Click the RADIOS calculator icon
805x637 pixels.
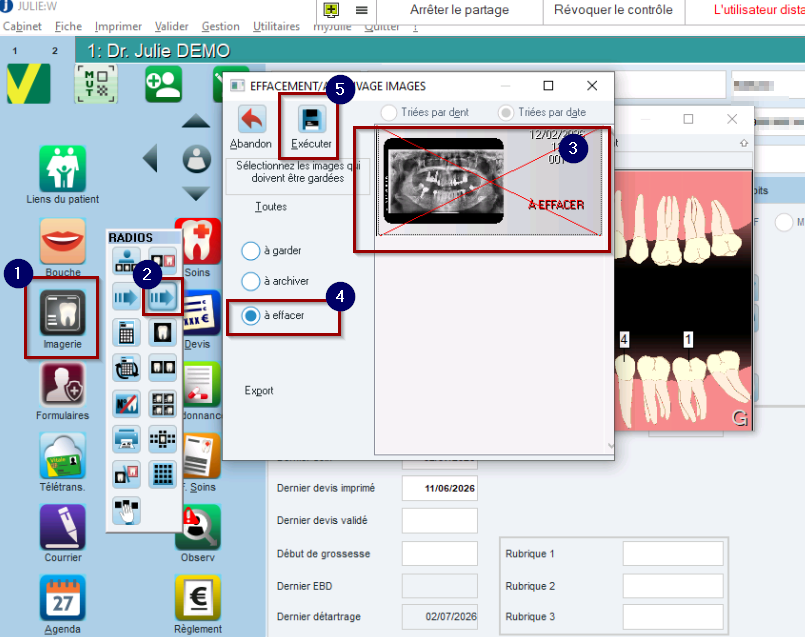(126, 333)
